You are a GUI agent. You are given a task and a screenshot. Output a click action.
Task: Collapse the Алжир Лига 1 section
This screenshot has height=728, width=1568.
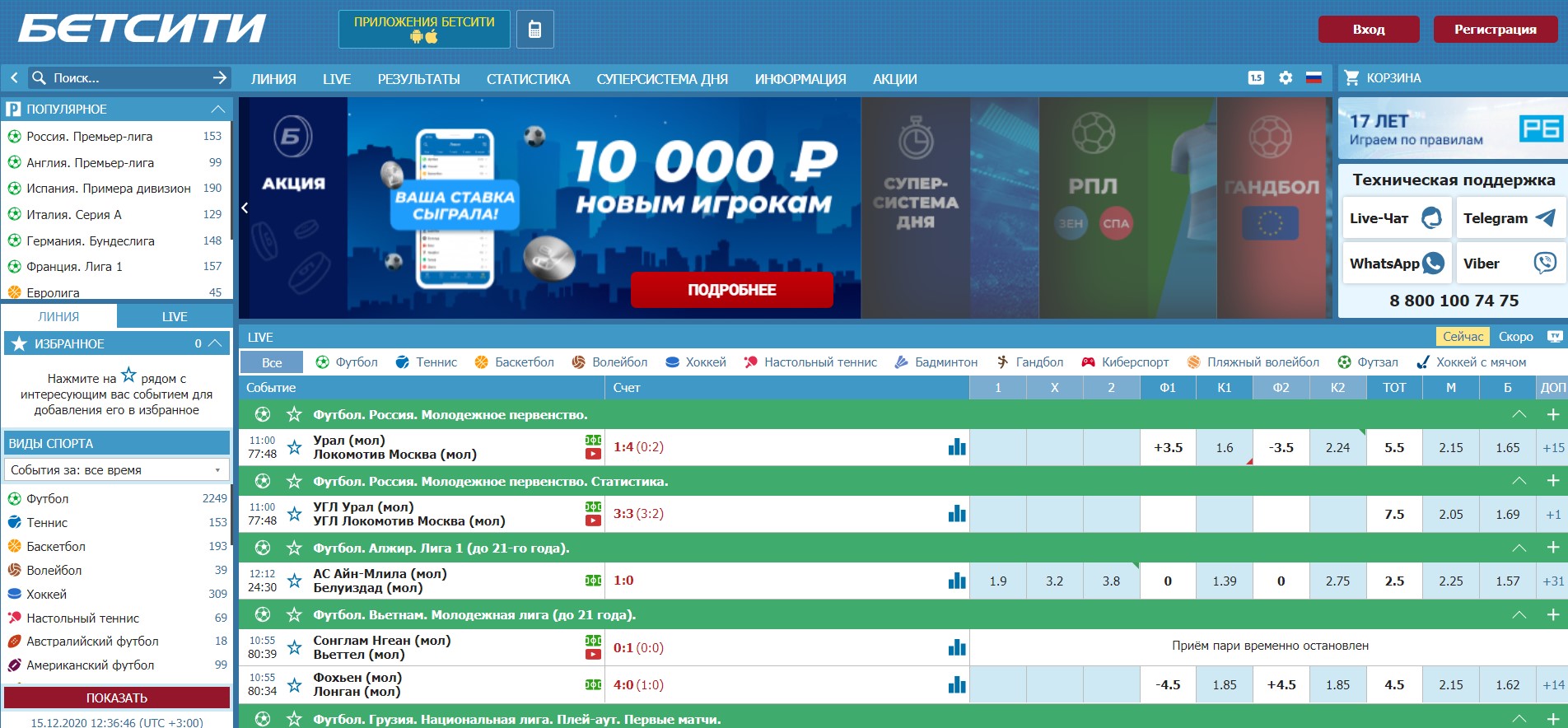(x=1519, y=548)
